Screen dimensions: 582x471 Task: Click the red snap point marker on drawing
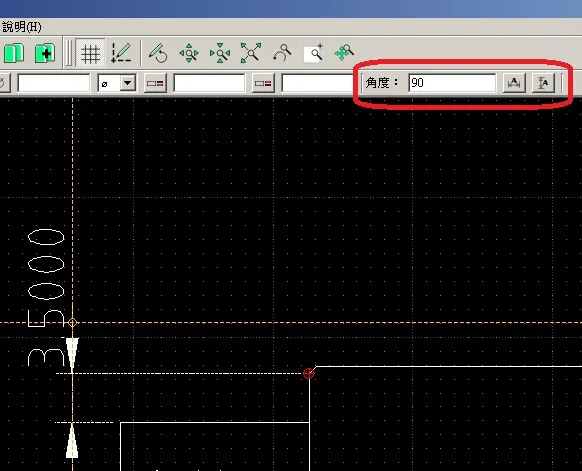click(308, 373)
